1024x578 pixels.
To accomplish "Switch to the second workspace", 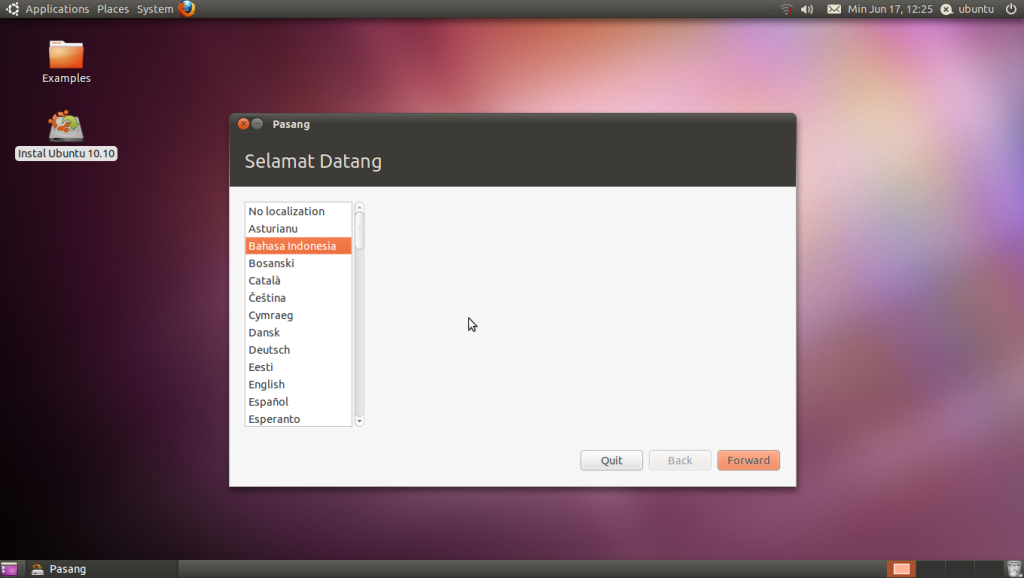I will coord(930,569).
